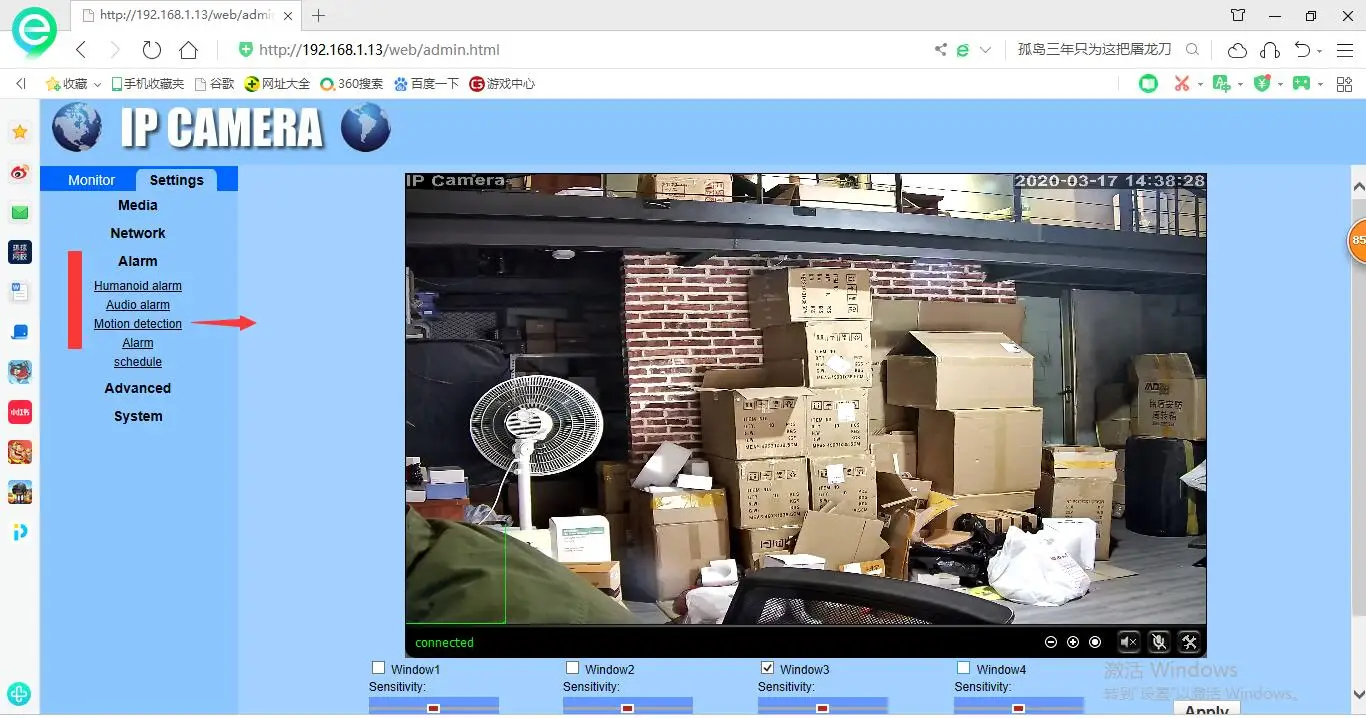Viewport: 1366px width, 718px height.
Task: Switch to the Monitor tab
Action: point(91,180)
